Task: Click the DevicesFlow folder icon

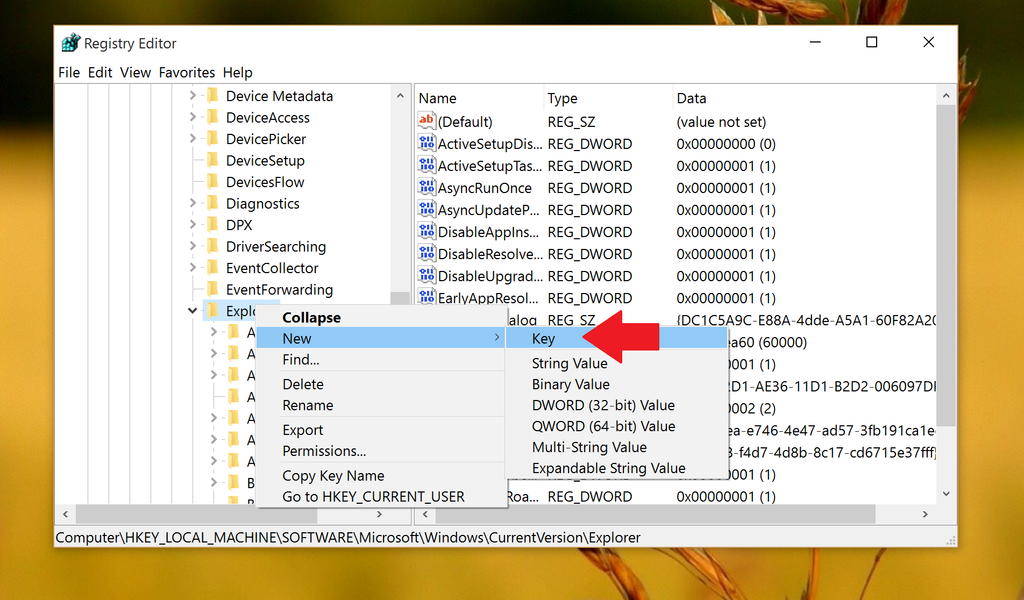Action: (x=213, y=182)
